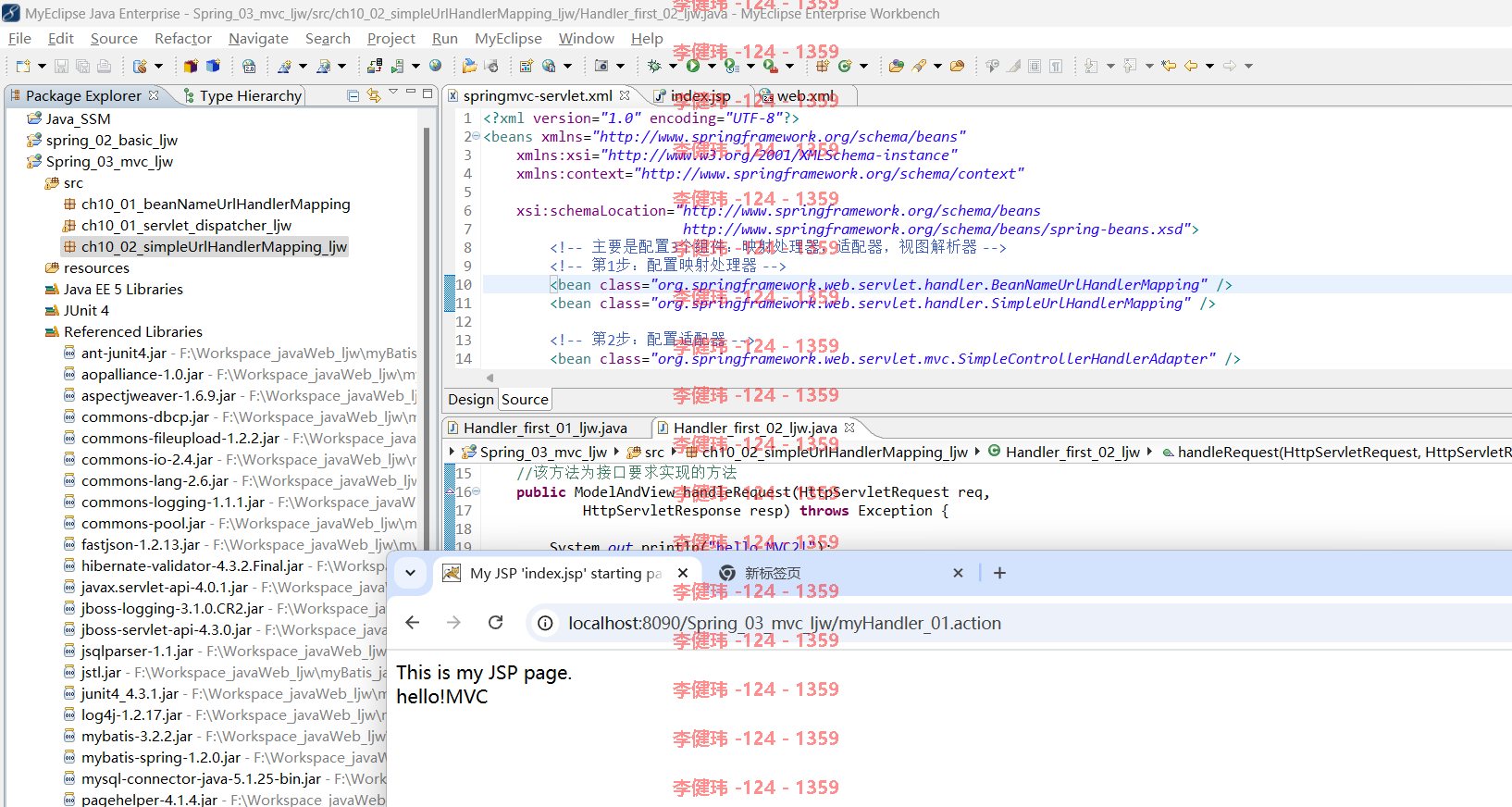Open the Navigate menu

point(258,38)
